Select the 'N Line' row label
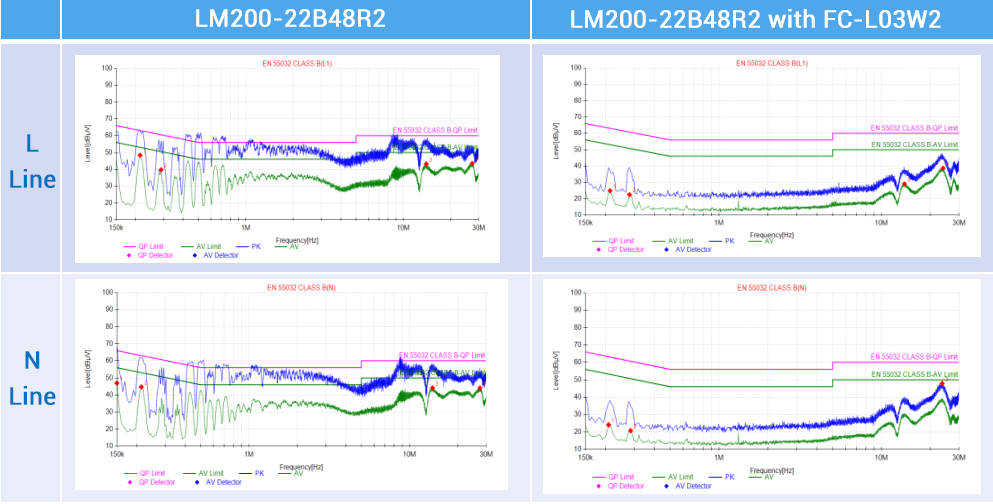Screen dimensions: 993x504 [32, 378]
